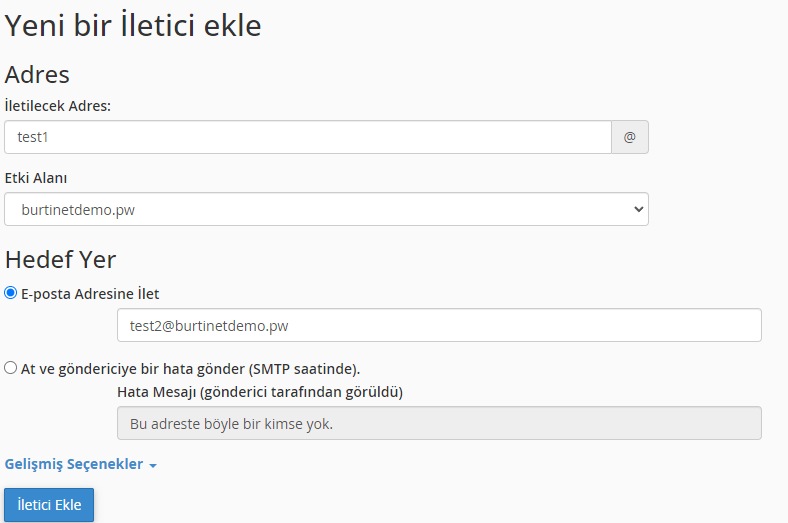Click the "Hata Mesajı (gönderici tarafından görüldü)" label
Image resolution: width=788 pixels, height=523 pixels.
(x=260, y=391)
